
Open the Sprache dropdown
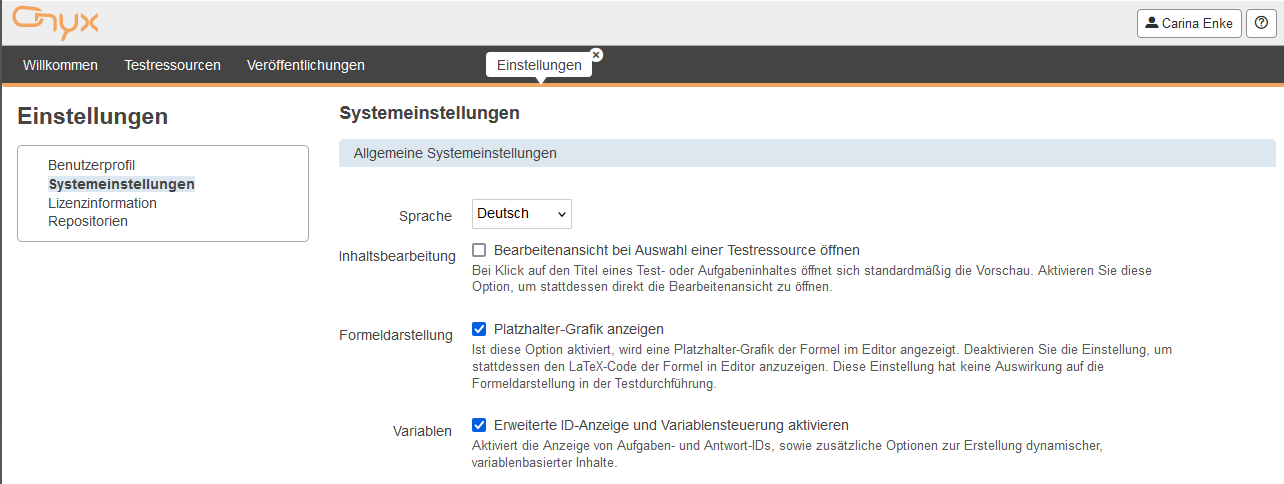[521, 214]
